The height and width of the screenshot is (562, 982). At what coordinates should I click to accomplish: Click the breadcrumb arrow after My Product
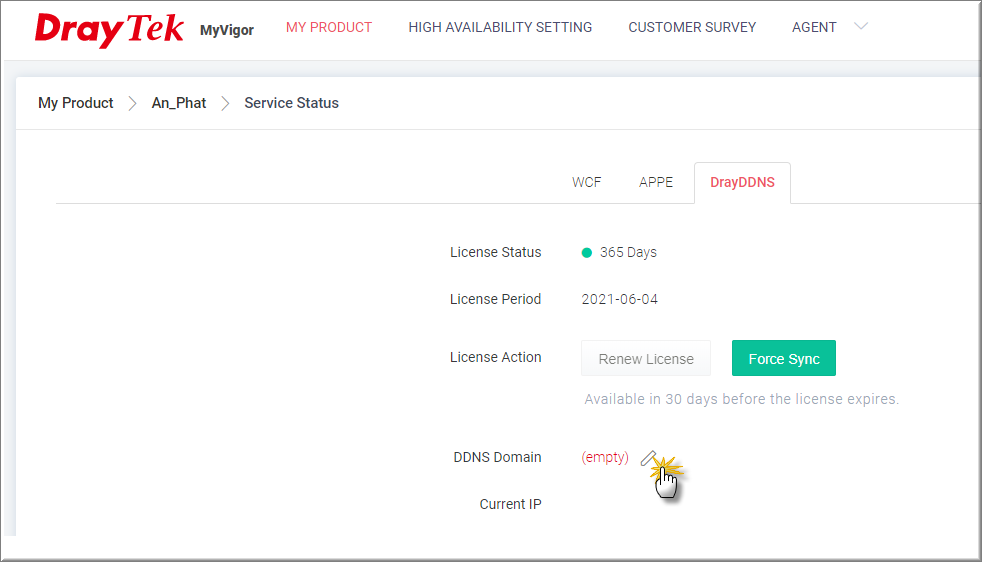pos(133,103)
